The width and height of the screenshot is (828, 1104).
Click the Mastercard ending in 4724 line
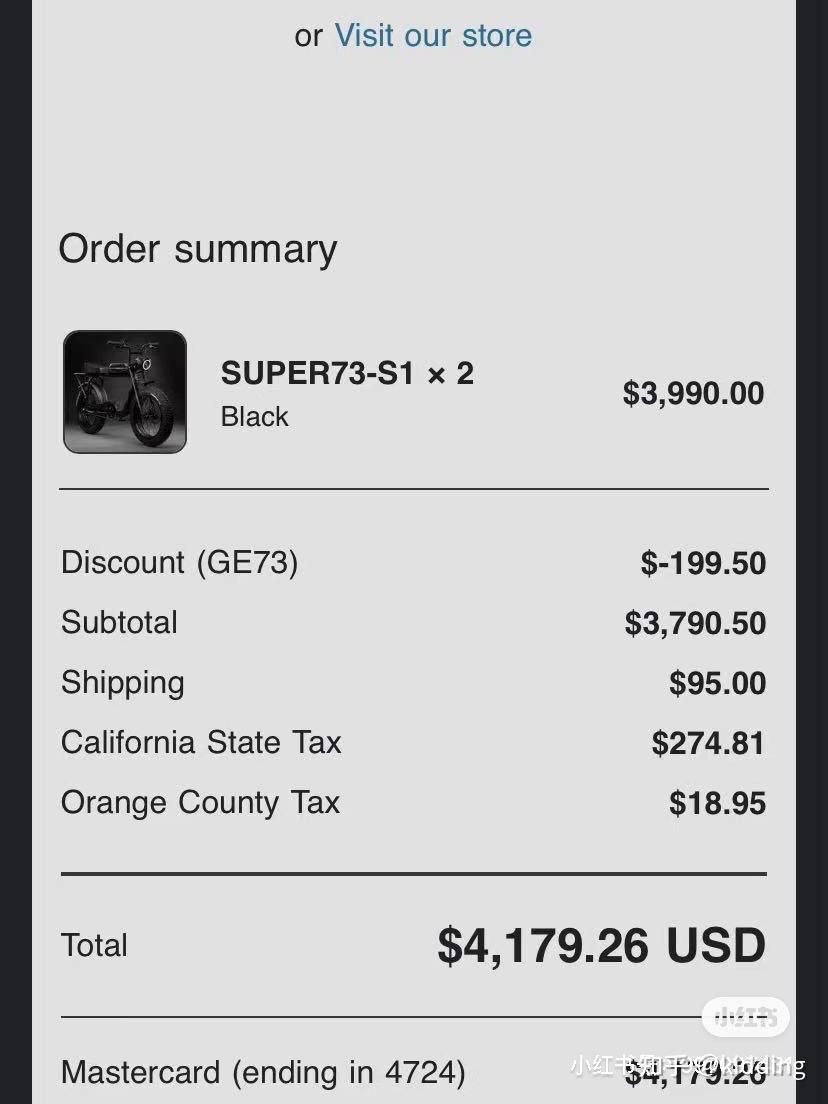click(263, 1072)
